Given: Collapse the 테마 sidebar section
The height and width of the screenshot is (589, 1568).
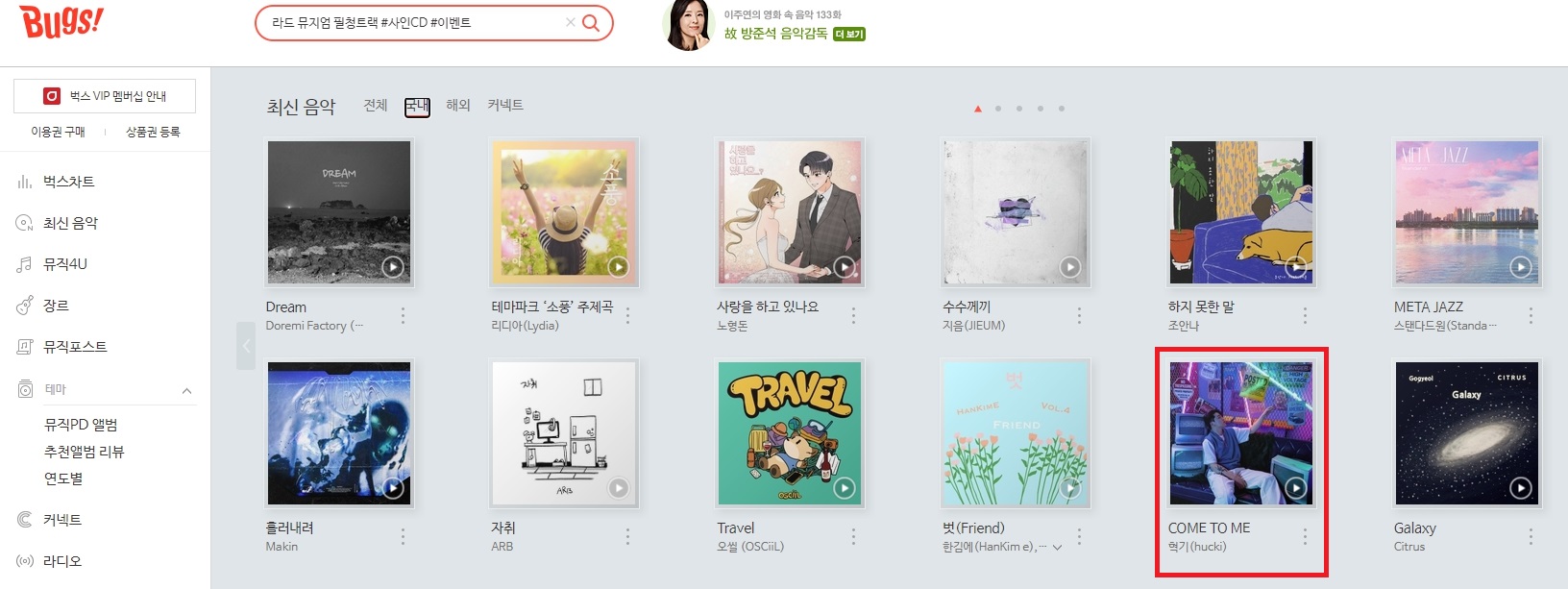Looking at the screenshot, I should pyautogui.click(x=187, y=390).
